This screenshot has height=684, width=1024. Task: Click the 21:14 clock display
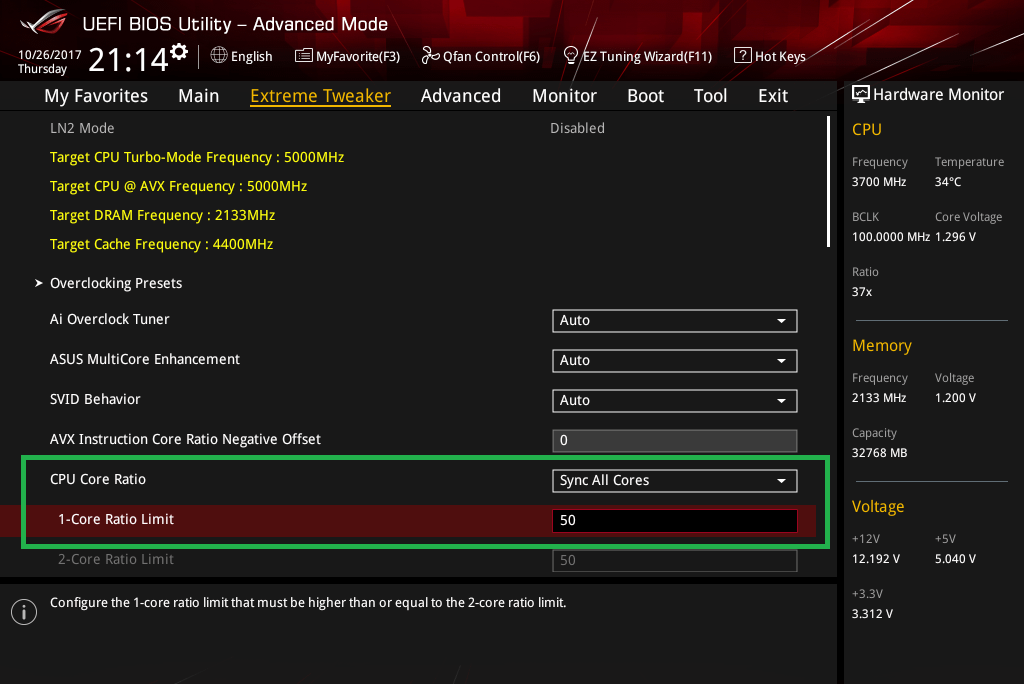pyautogui.click(x=128, y=60)
